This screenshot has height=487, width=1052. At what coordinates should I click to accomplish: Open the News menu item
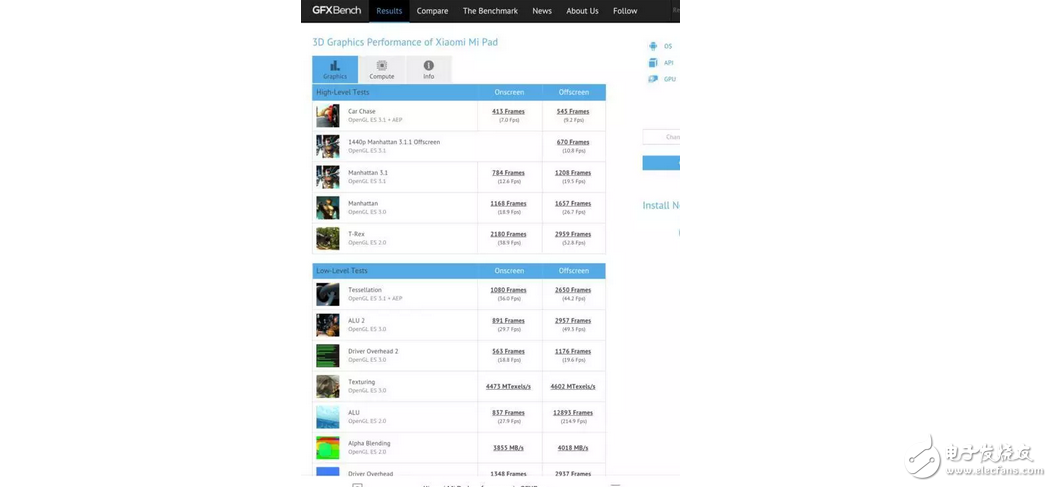(x=542, y=11)
